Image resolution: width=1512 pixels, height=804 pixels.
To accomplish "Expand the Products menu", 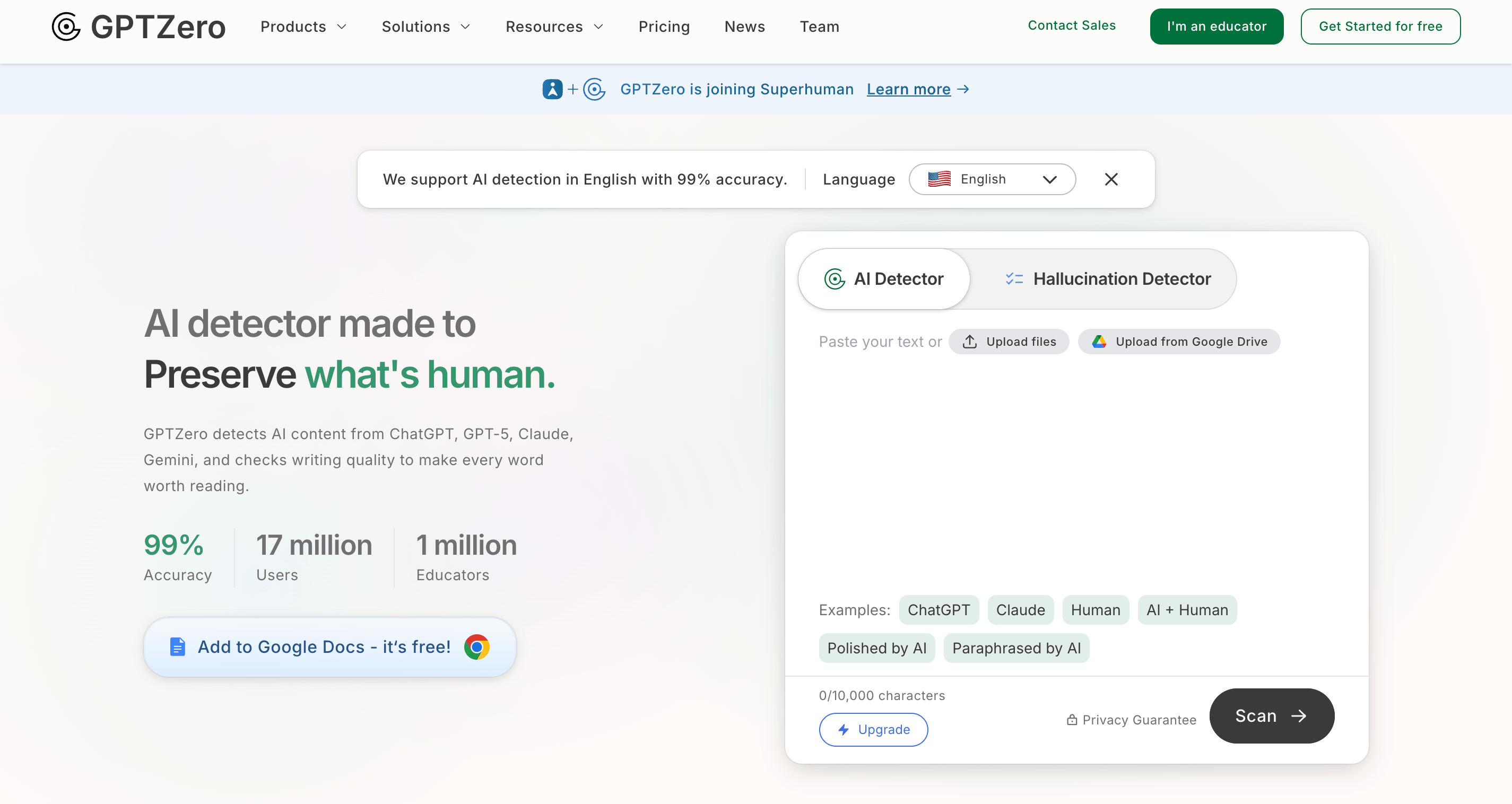I will click(303, 27).
